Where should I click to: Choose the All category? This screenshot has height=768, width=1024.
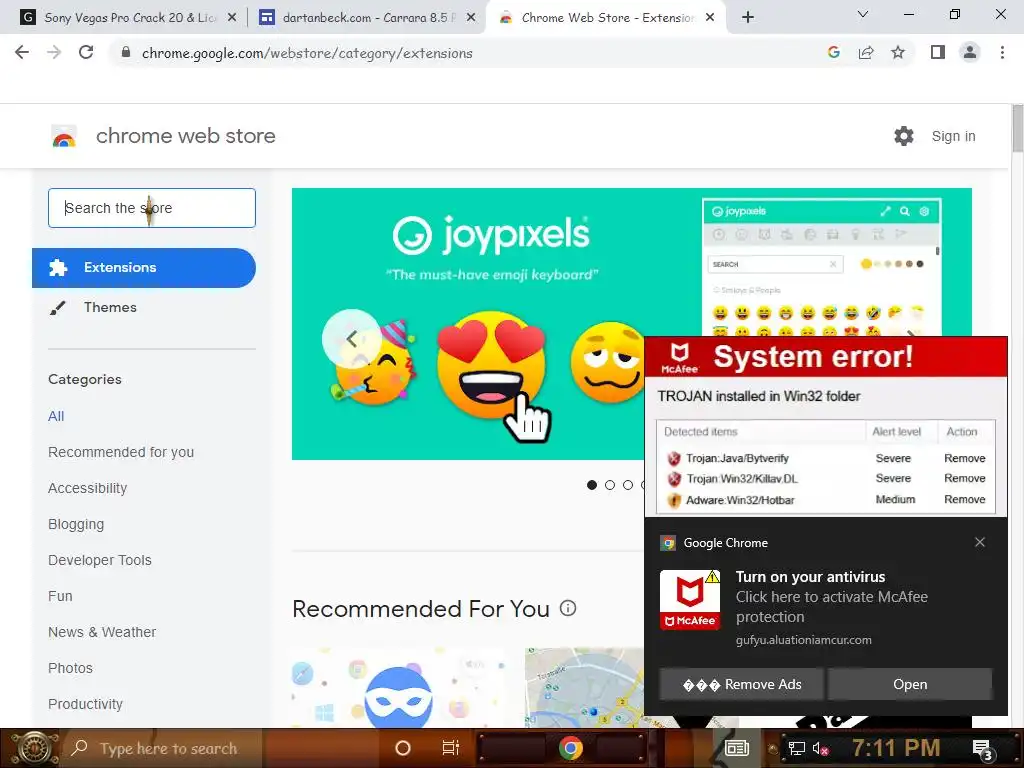coord(56,416)
